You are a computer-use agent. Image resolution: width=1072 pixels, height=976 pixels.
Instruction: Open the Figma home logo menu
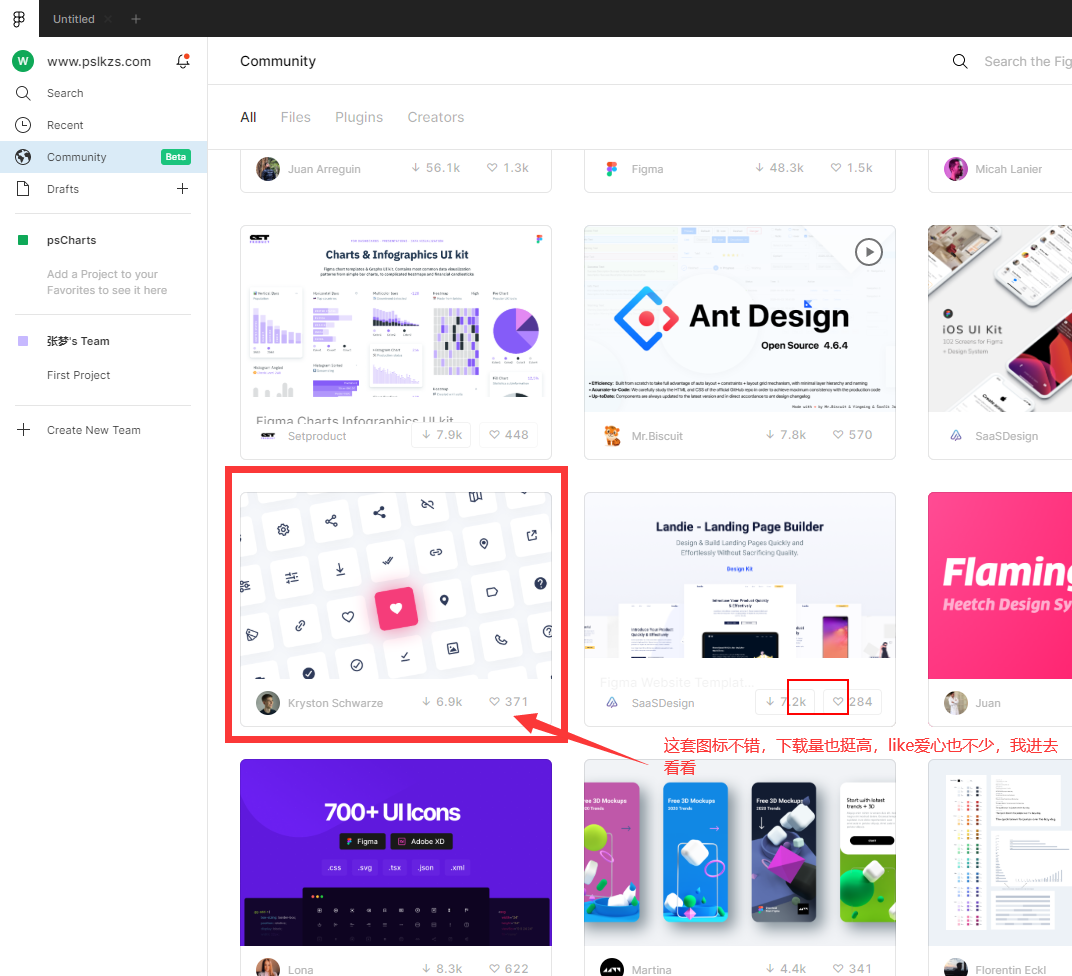click(x=19, y=18)
